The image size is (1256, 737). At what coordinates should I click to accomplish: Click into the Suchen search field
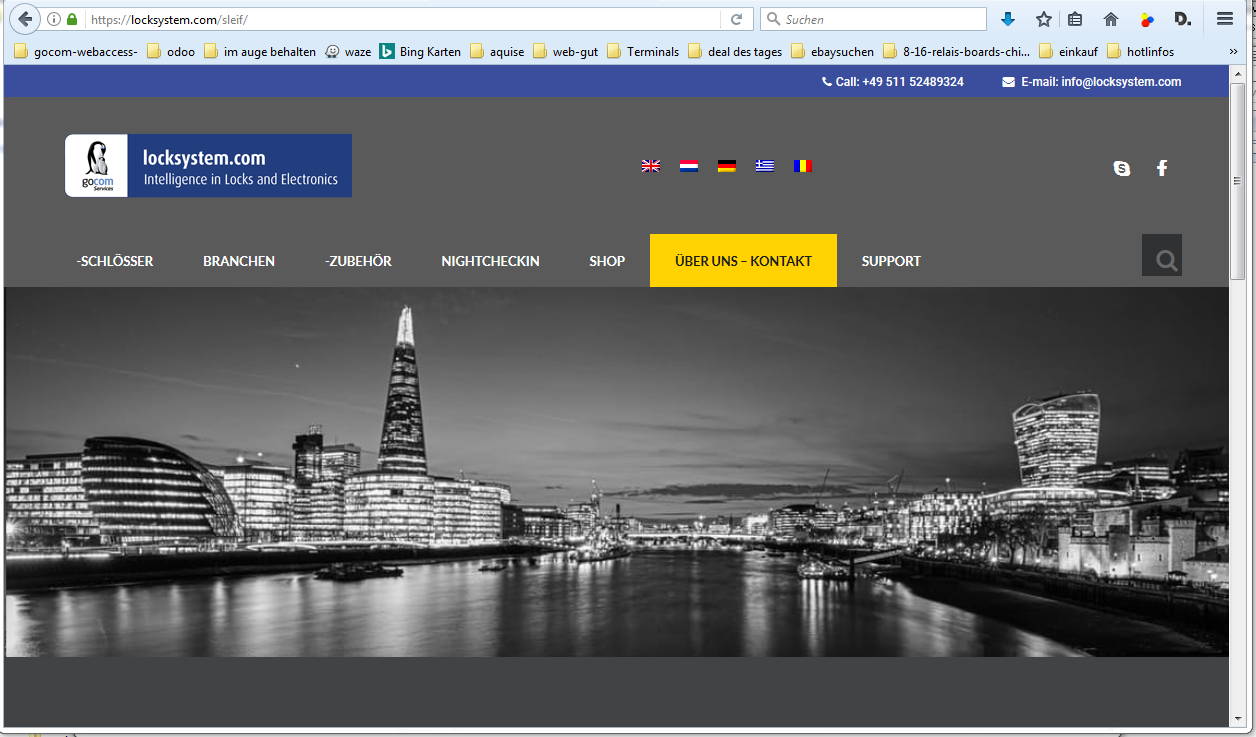[x=880, y=19]
